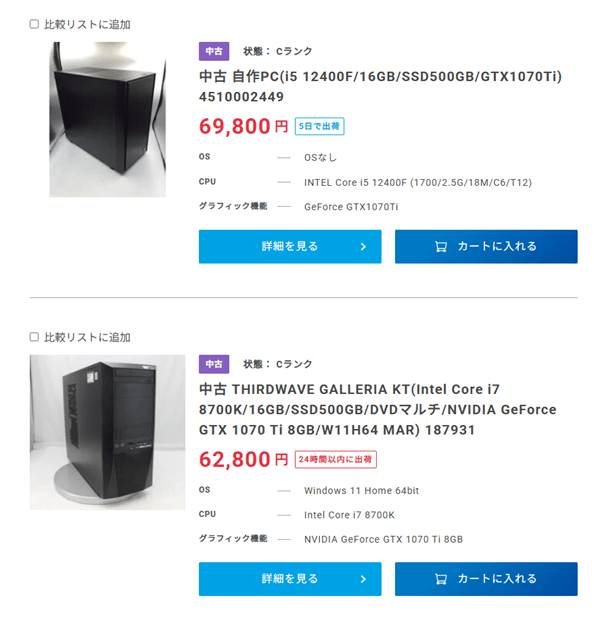Click 詳細を見る for the 62,800円 PC
Image resolution: width=600 pixels, height=621 pixels.
(290, 579)
